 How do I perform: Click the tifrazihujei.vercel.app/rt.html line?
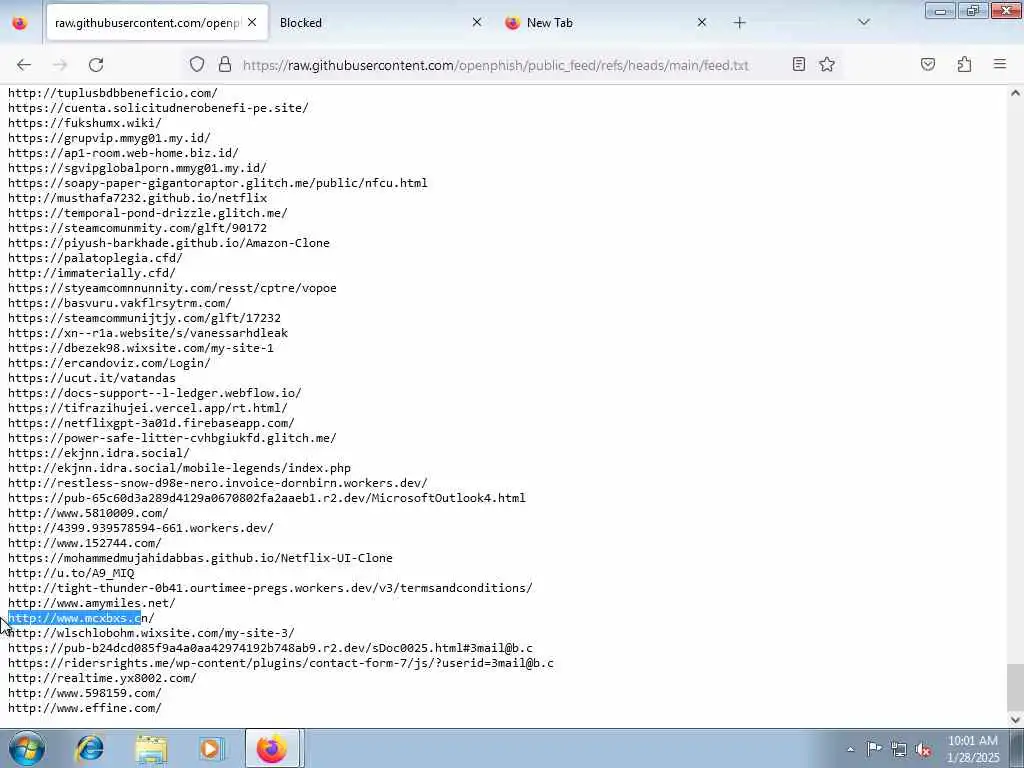pos(148,408)
